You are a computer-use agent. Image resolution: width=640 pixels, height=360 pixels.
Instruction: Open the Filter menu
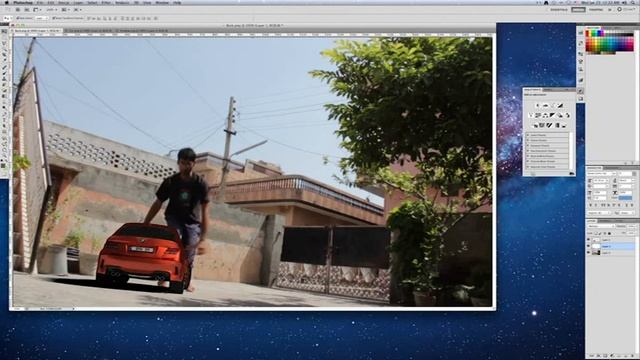coord(106,2)
